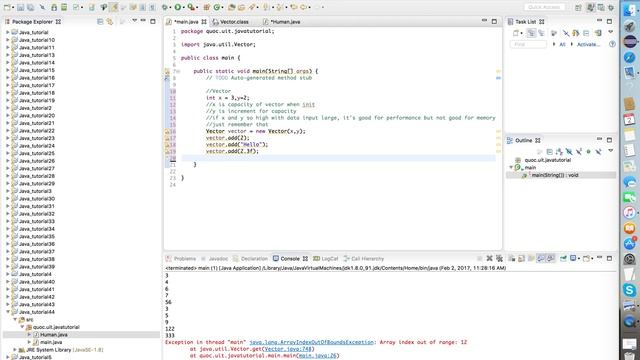Viewport: 640px width, 360px height.
Task: Open the Call Hierarchy tab
Action: [x=364, y=259]
